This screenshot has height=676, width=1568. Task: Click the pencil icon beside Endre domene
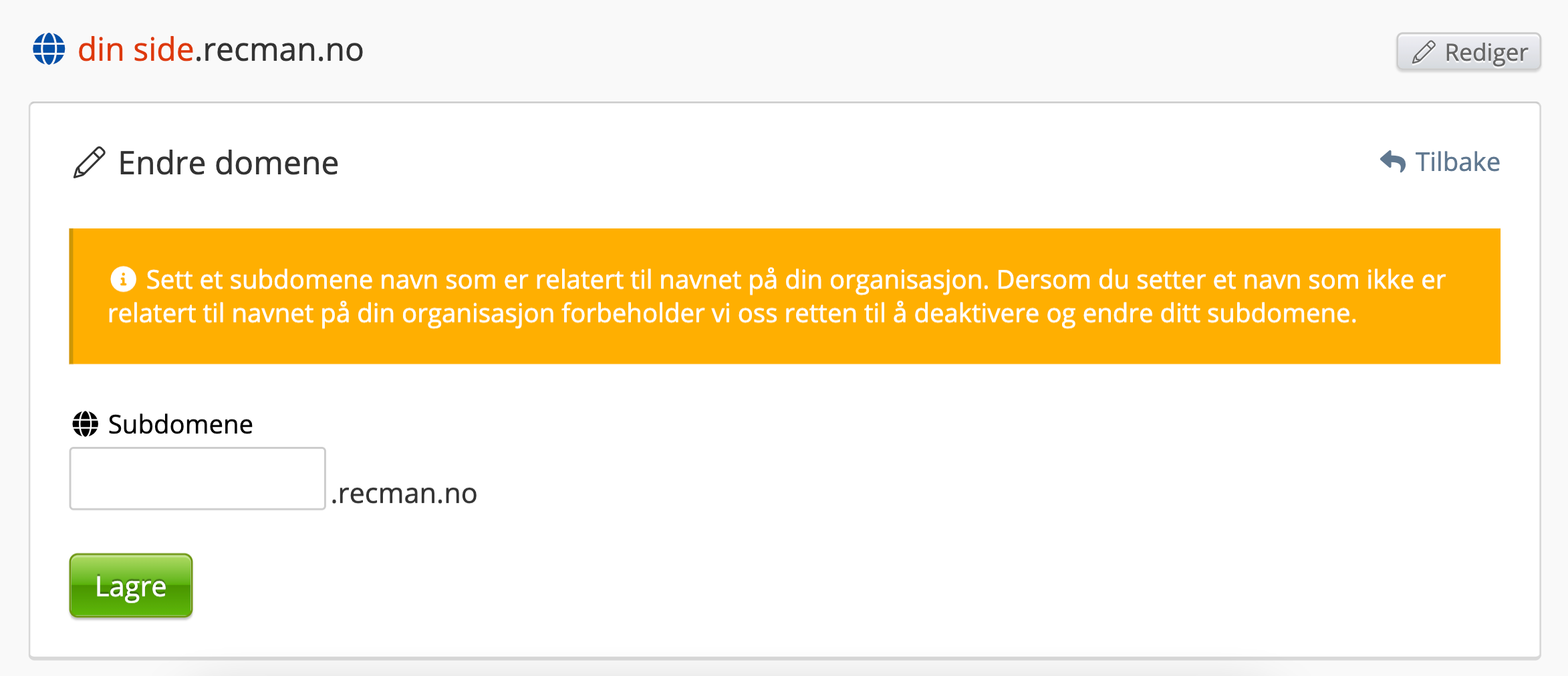point(89,163)
